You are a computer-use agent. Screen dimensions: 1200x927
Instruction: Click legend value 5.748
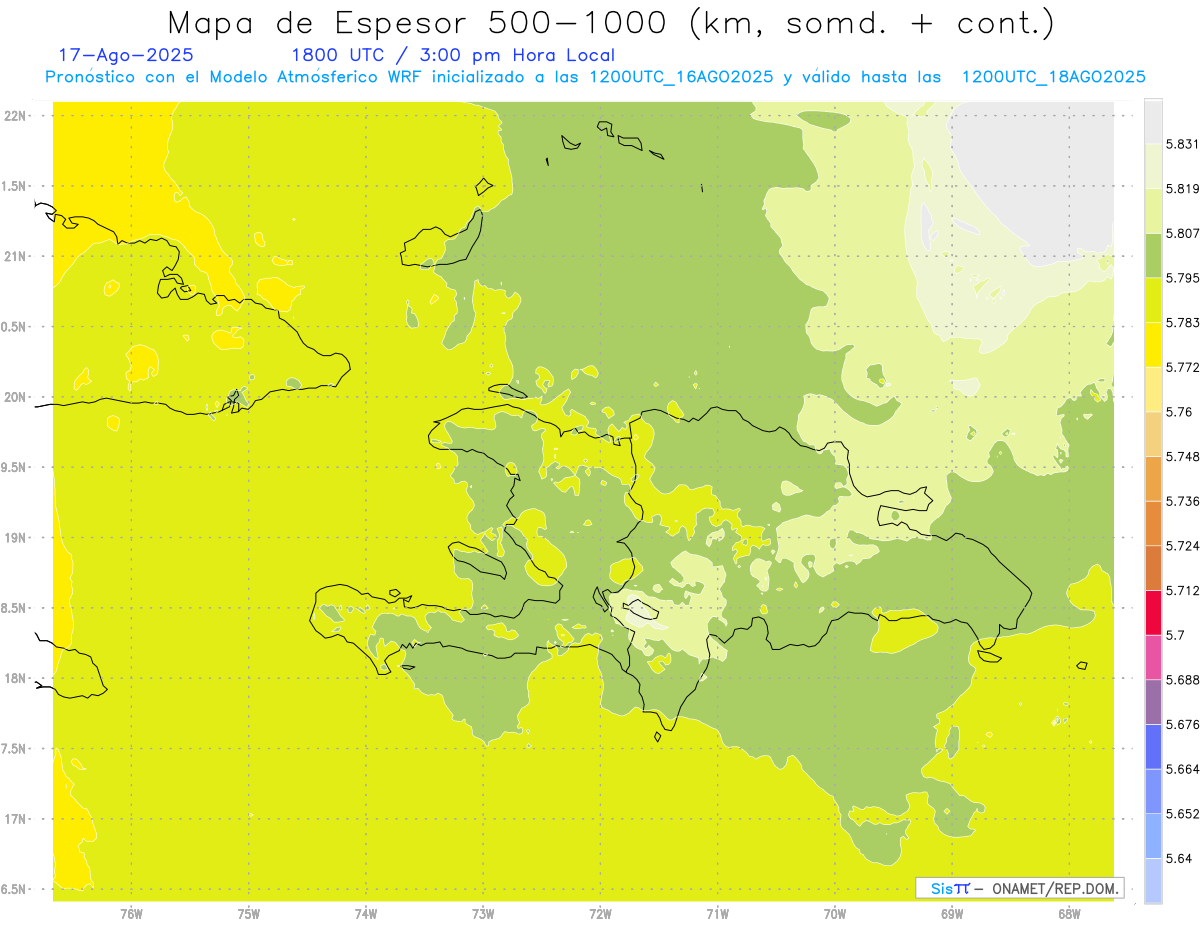click(x=1182, y=456)
